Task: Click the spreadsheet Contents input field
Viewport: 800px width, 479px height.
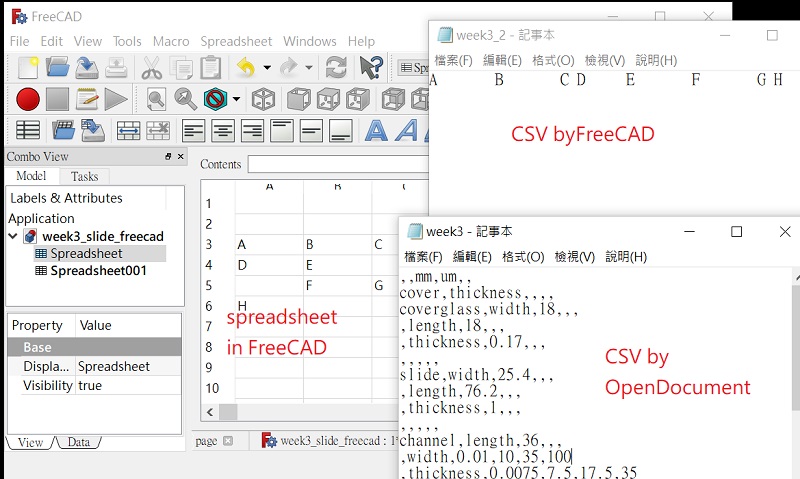Action: point(338,164)
